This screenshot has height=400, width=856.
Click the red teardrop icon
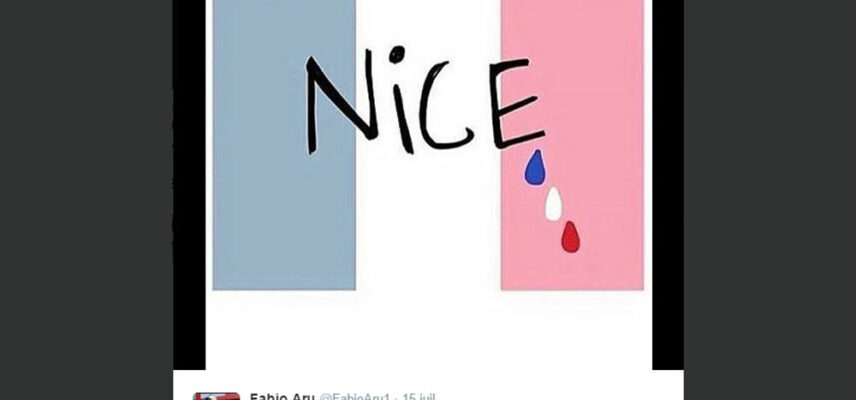click(570, 237)
